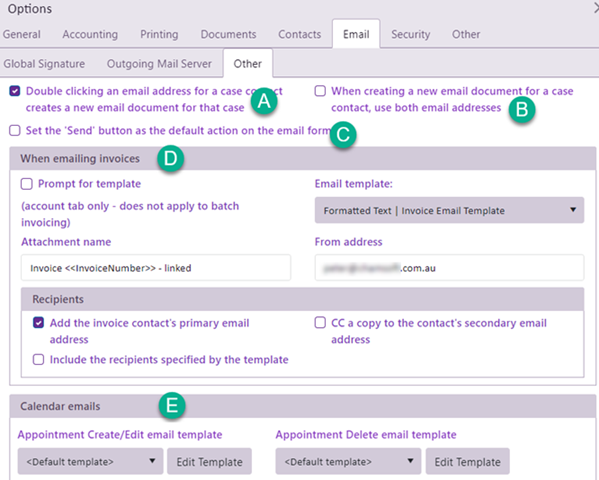Click the 'When emailing invoices' section header
This screenshot has width=599, height=480.
(303, 159)
